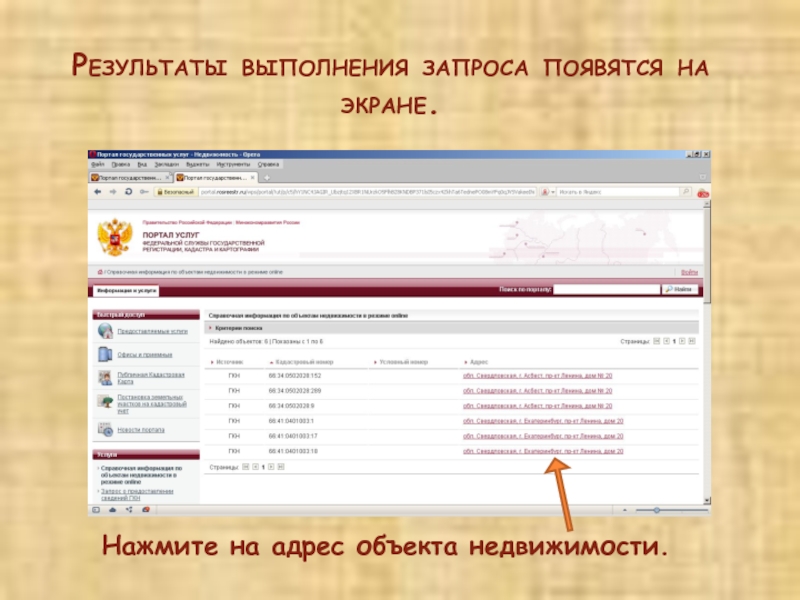Screen dimensions: 800x600
Task: Click the Найти portal search button
Action: [x=680, y=289]
